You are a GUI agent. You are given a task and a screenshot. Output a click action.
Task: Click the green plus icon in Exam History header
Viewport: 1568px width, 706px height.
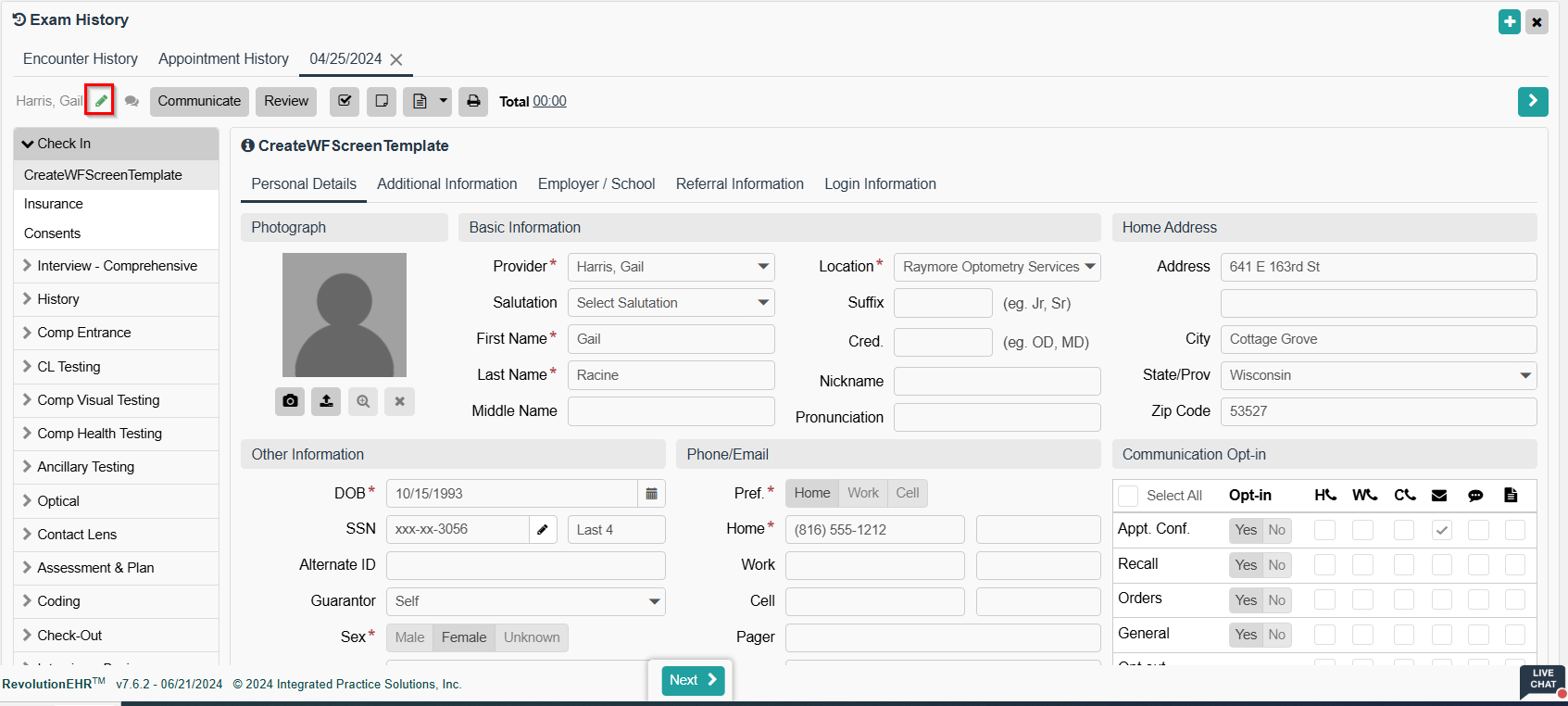coord(1510,21)
